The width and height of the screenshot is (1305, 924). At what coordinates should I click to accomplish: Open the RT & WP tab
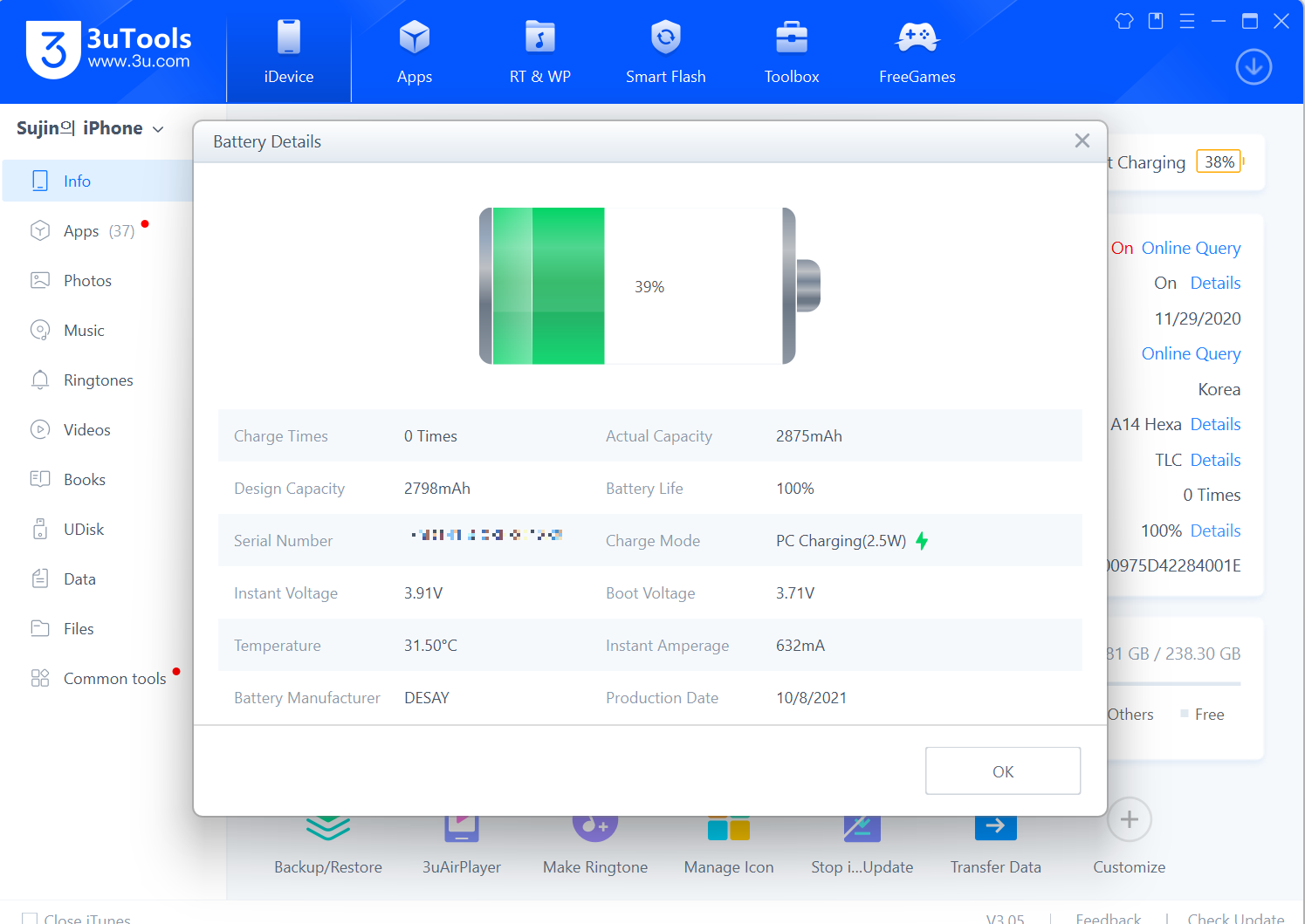click(540, 52)
